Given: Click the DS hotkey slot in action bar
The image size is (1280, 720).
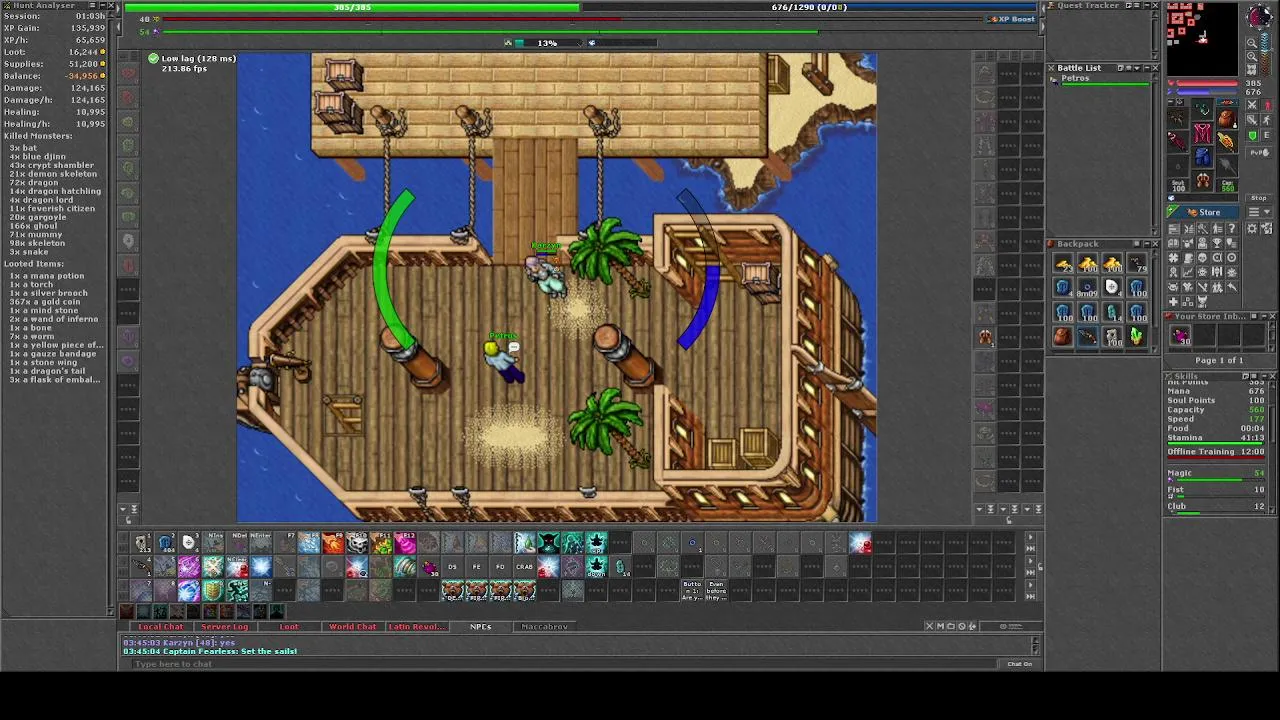Looking at the screenshot, I should 452,567.
